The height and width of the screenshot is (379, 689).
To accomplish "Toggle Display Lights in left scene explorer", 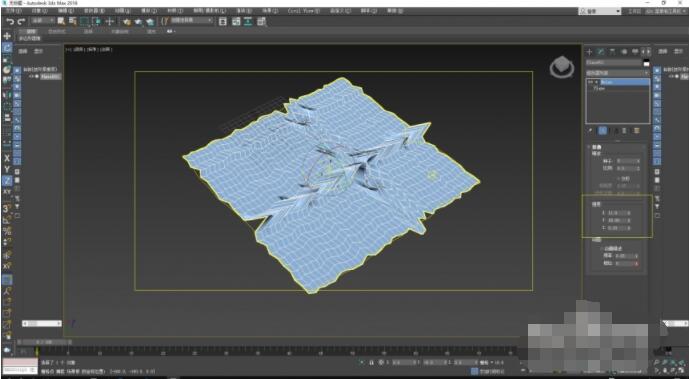I will click(17, 87).
